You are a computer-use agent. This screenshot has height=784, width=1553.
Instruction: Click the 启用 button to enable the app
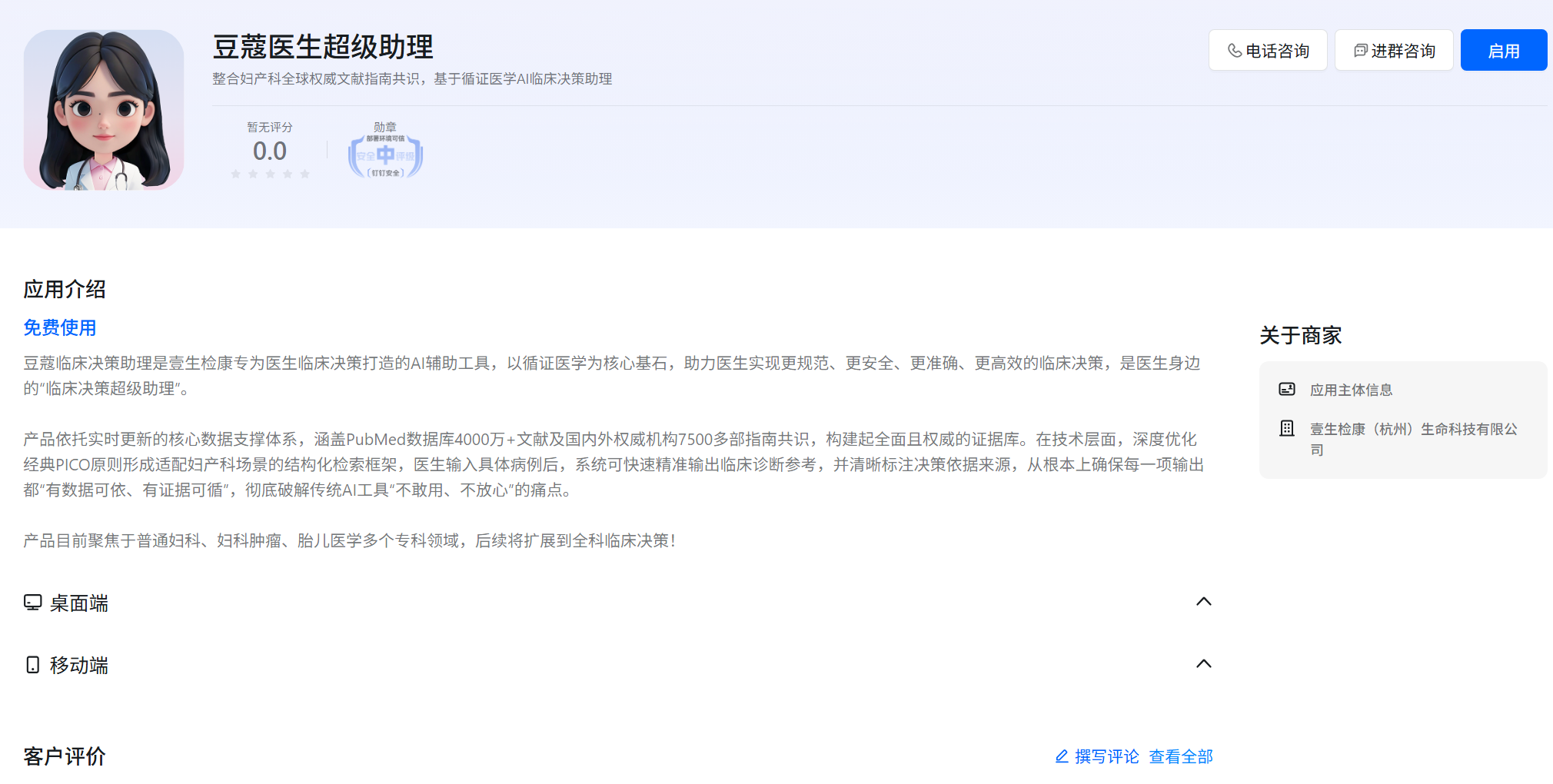(x=1503, y=49)
